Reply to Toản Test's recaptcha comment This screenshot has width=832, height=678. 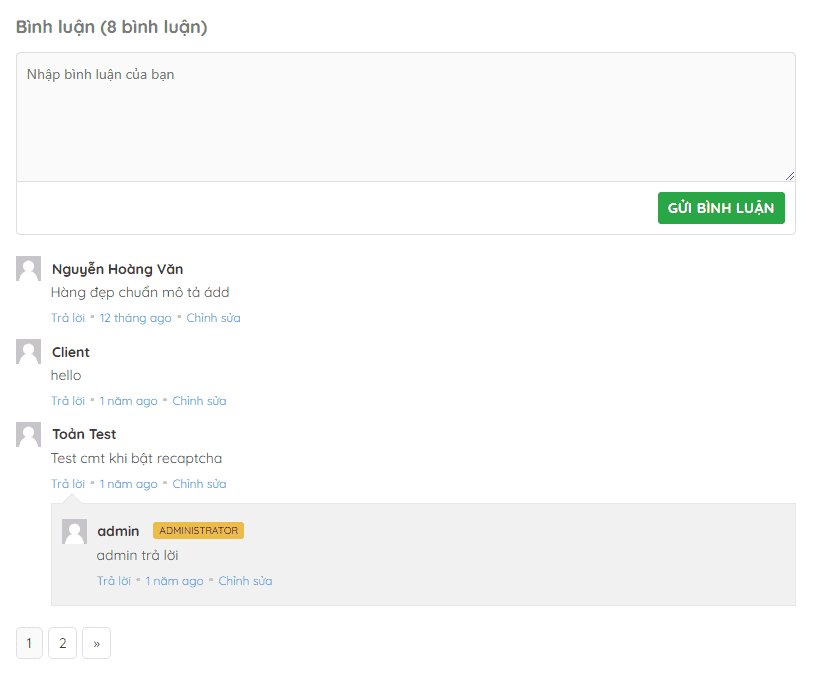tap(68, 484)
